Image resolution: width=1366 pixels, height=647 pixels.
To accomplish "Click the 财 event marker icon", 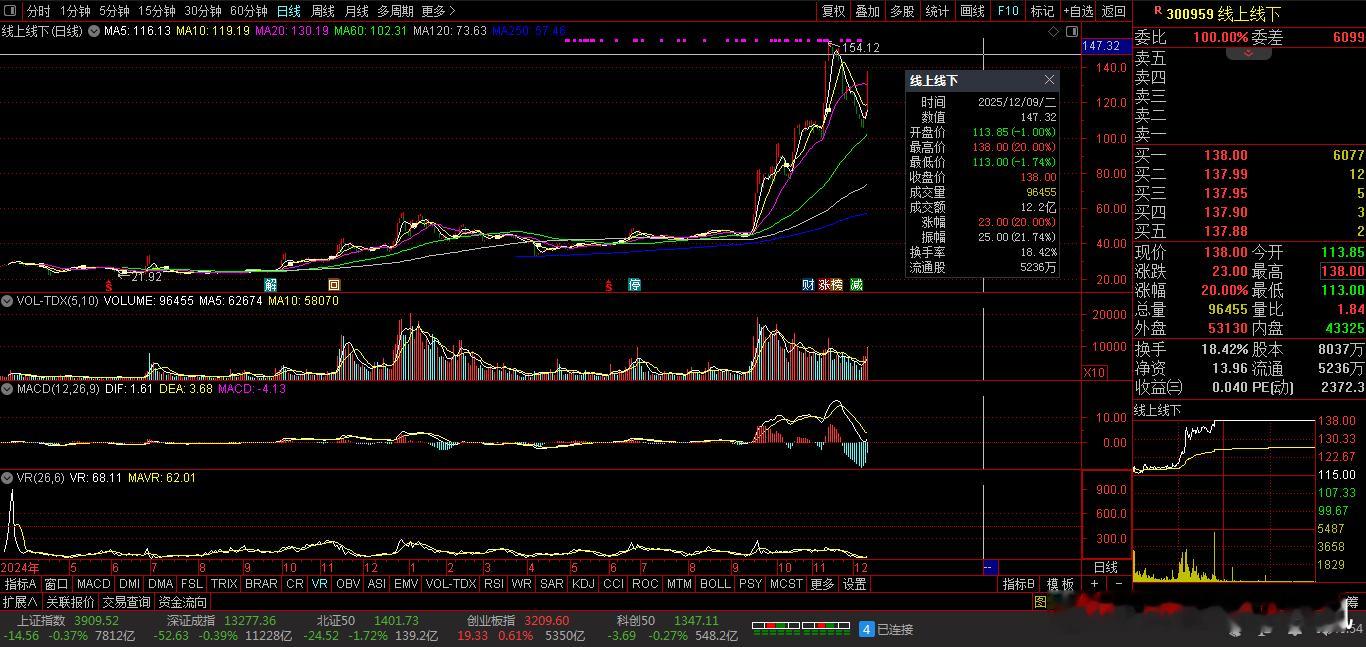I will pos(808,285).
